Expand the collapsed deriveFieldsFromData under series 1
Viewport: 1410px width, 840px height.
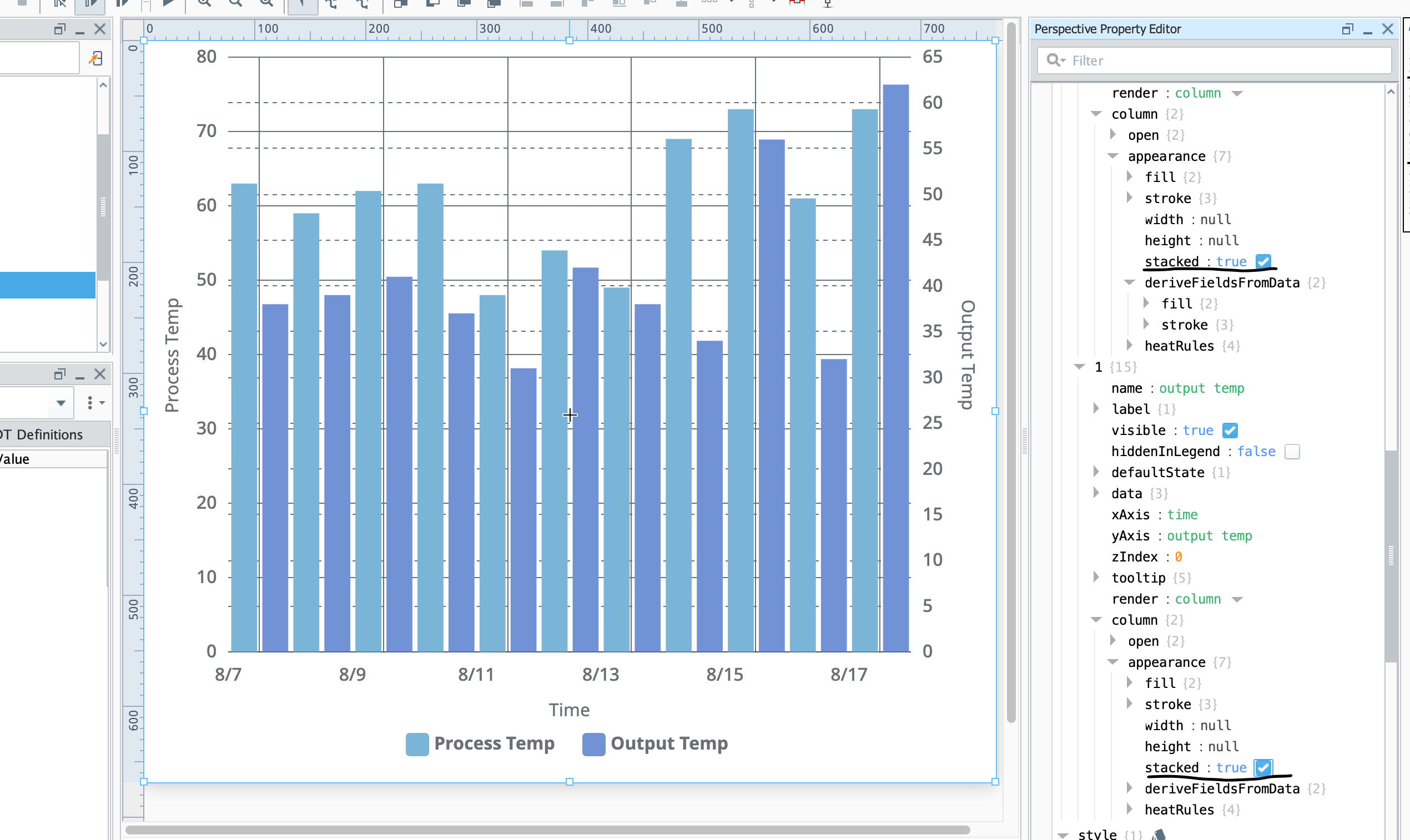point(1129,788)
